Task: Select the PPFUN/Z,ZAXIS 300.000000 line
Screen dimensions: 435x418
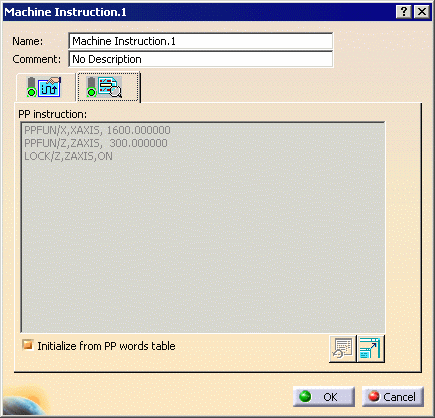Action: (x=96, y=143)
